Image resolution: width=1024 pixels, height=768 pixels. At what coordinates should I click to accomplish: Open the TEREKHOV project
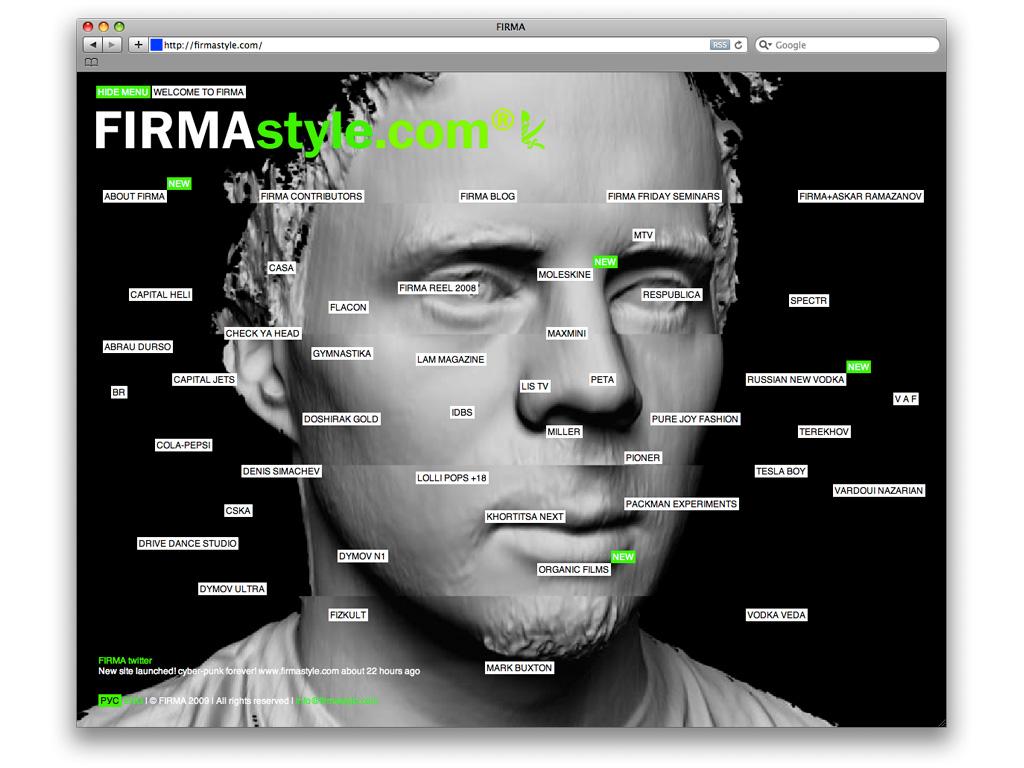824,432
